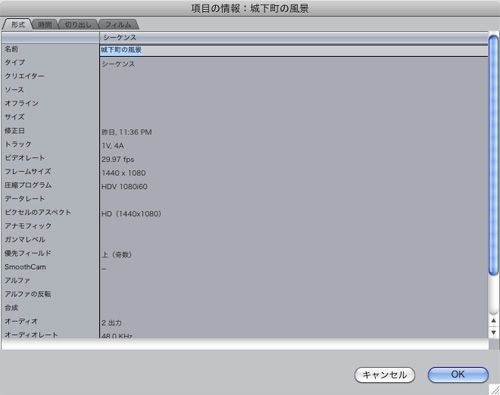Click the アルファの反転 row label

pyautogui.click(x=28, y=294)
